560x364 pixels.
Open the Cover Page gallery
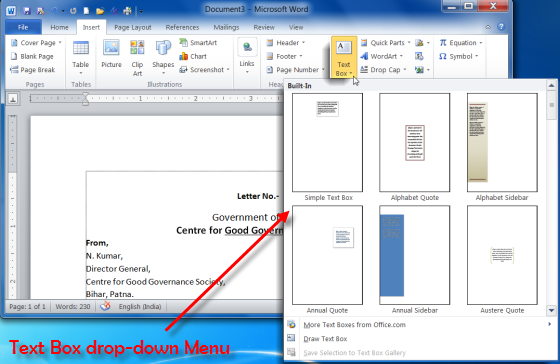pos(36,43)
